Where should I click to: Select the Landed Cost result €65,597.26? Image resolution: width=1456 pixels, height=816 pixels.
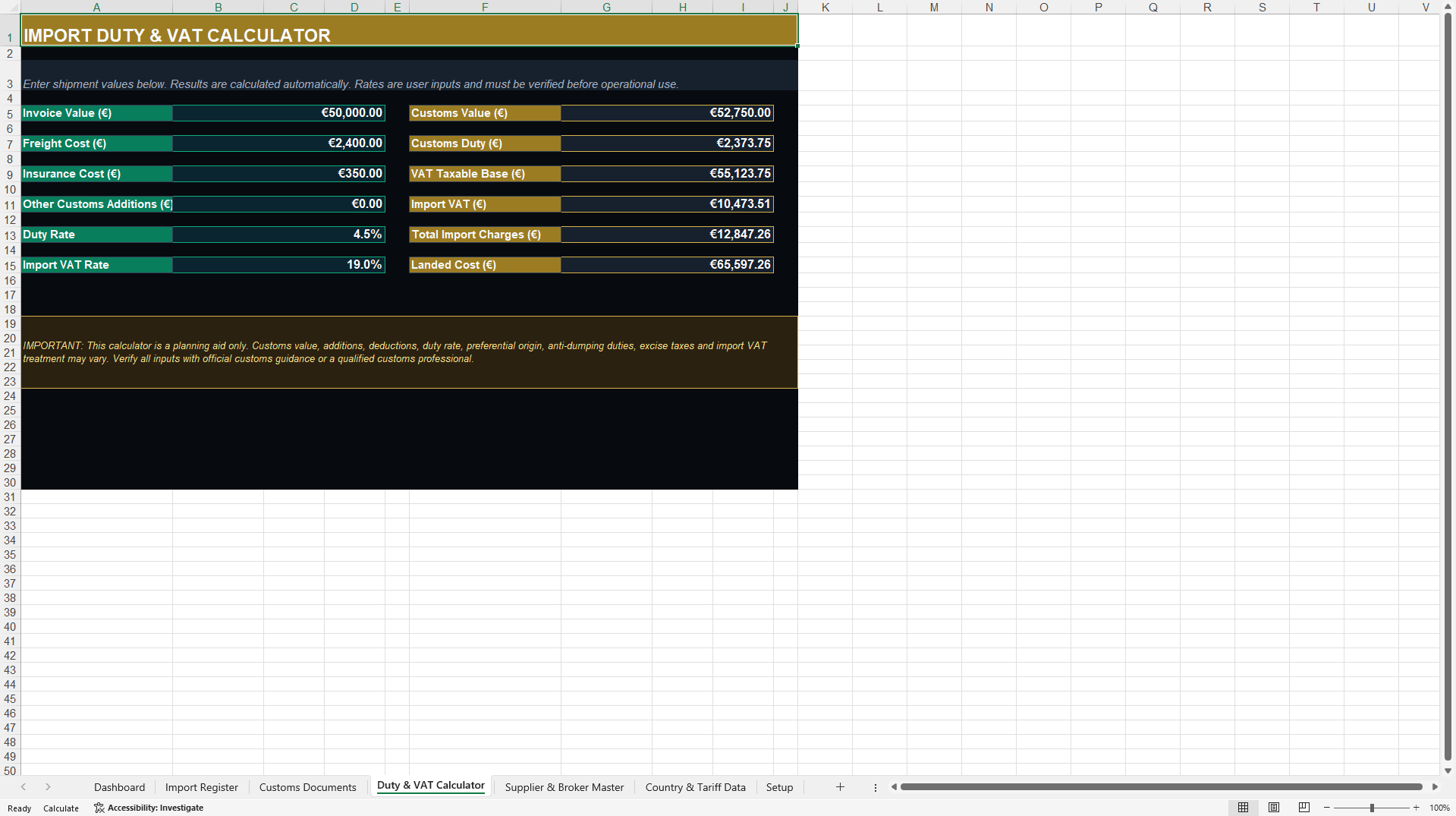point(667,265)
